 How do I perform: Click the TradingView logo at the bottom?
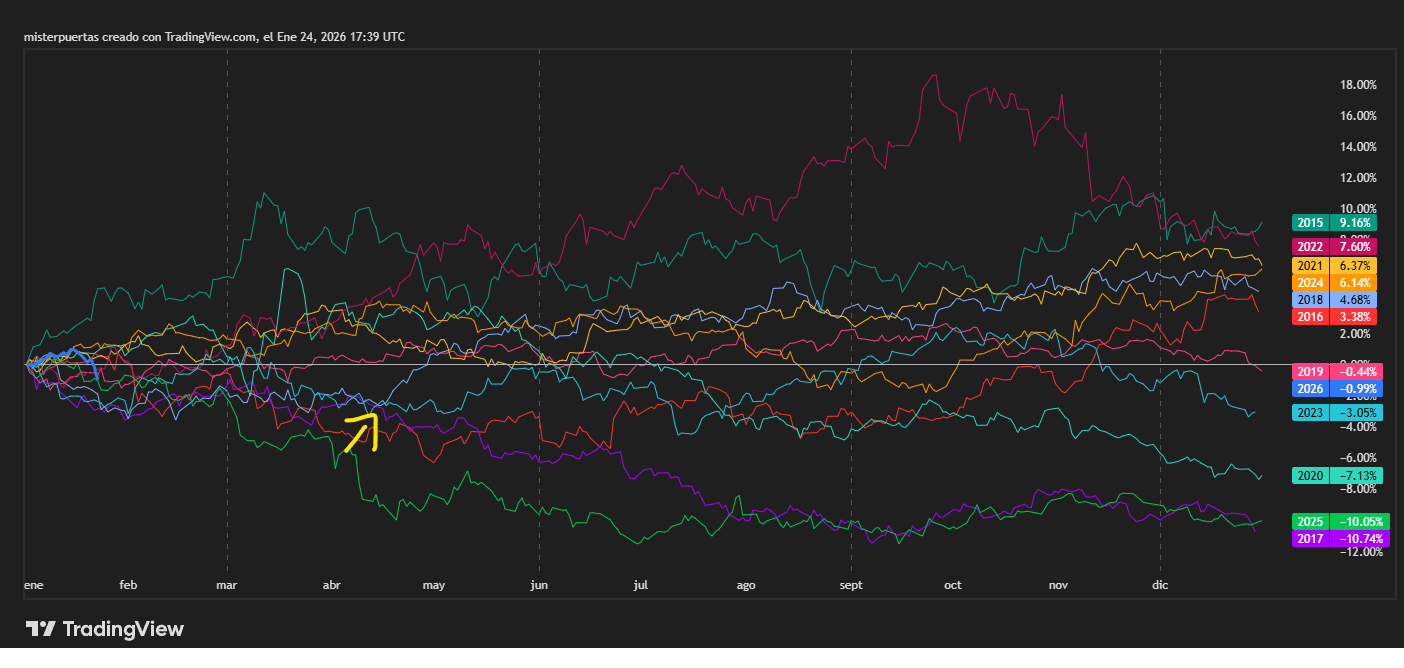(105, 629)
